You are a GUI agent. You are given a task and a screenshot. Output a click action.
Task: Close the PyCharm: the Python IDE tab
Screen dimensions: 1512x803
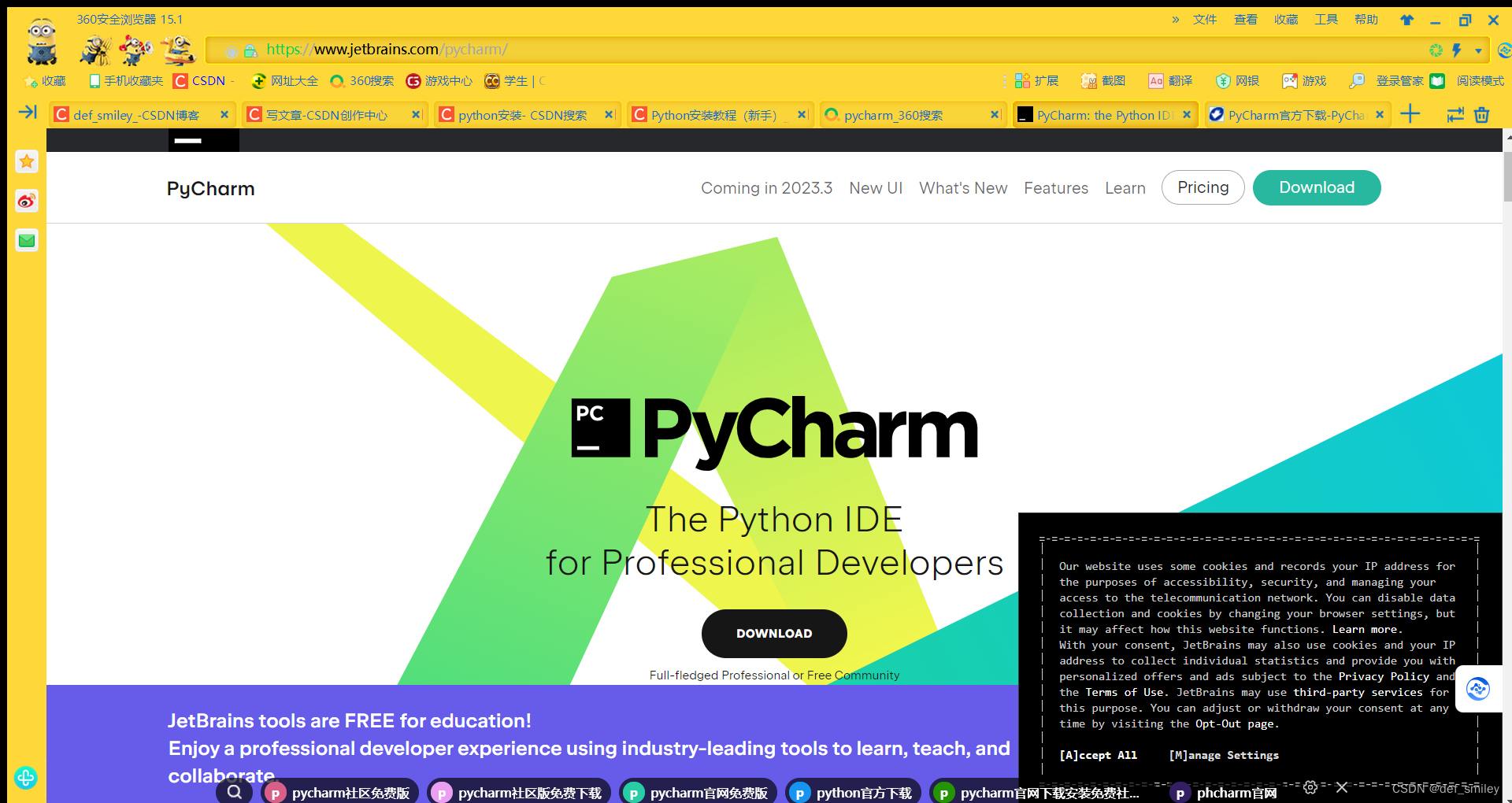(x=1187, y=115)
